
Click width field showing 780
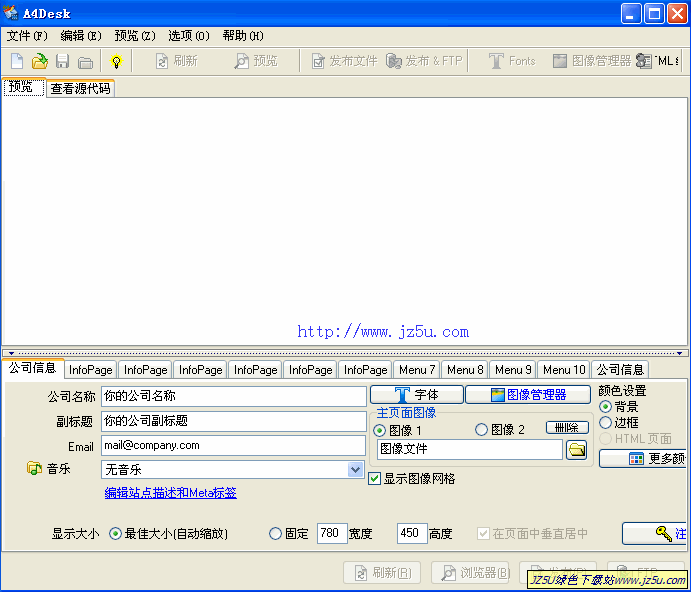pyautogui.click(x=332, y=533)
